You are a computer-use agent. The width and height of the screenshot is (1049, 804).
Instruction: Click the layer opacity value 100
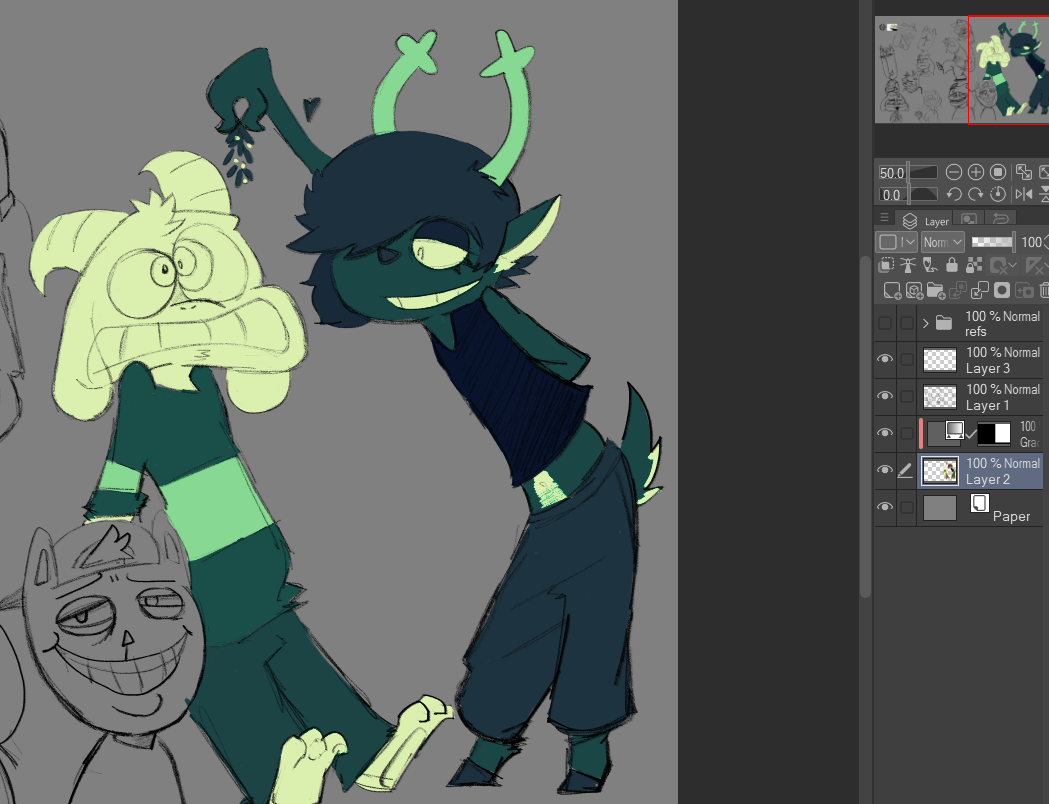1031,242
